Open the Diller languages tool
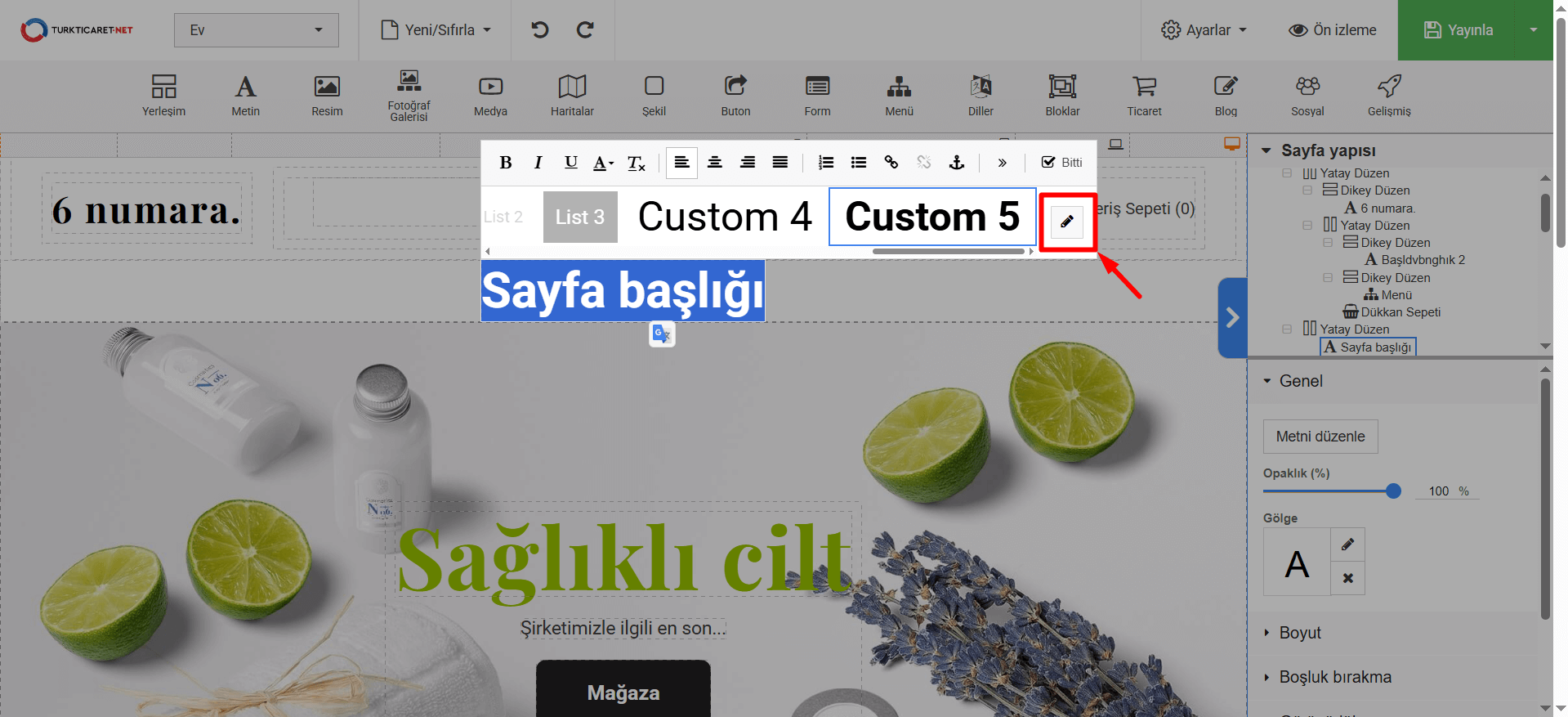The width and height of the screenshot is (1568, 717). [981, 96]
